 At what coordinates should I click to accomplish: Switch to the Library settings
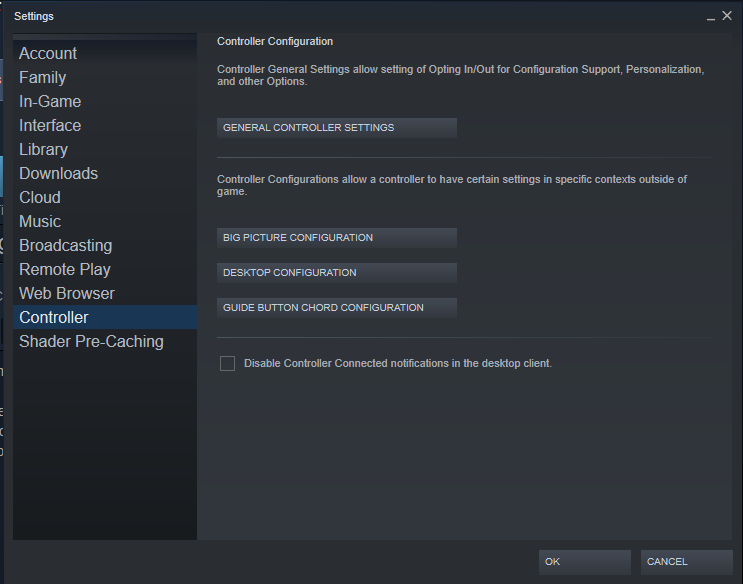[x=44, y=150]
